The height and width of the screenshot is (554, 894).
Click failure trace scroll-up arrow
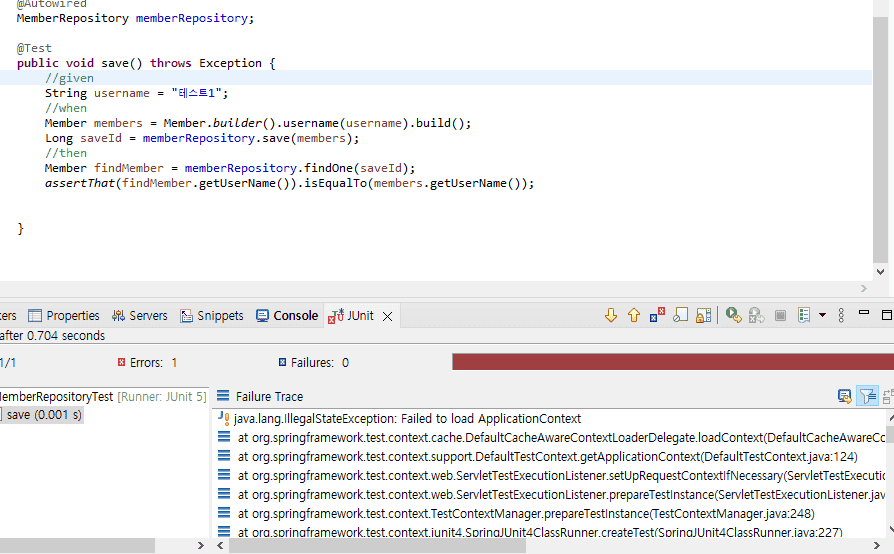pos(891,418)
